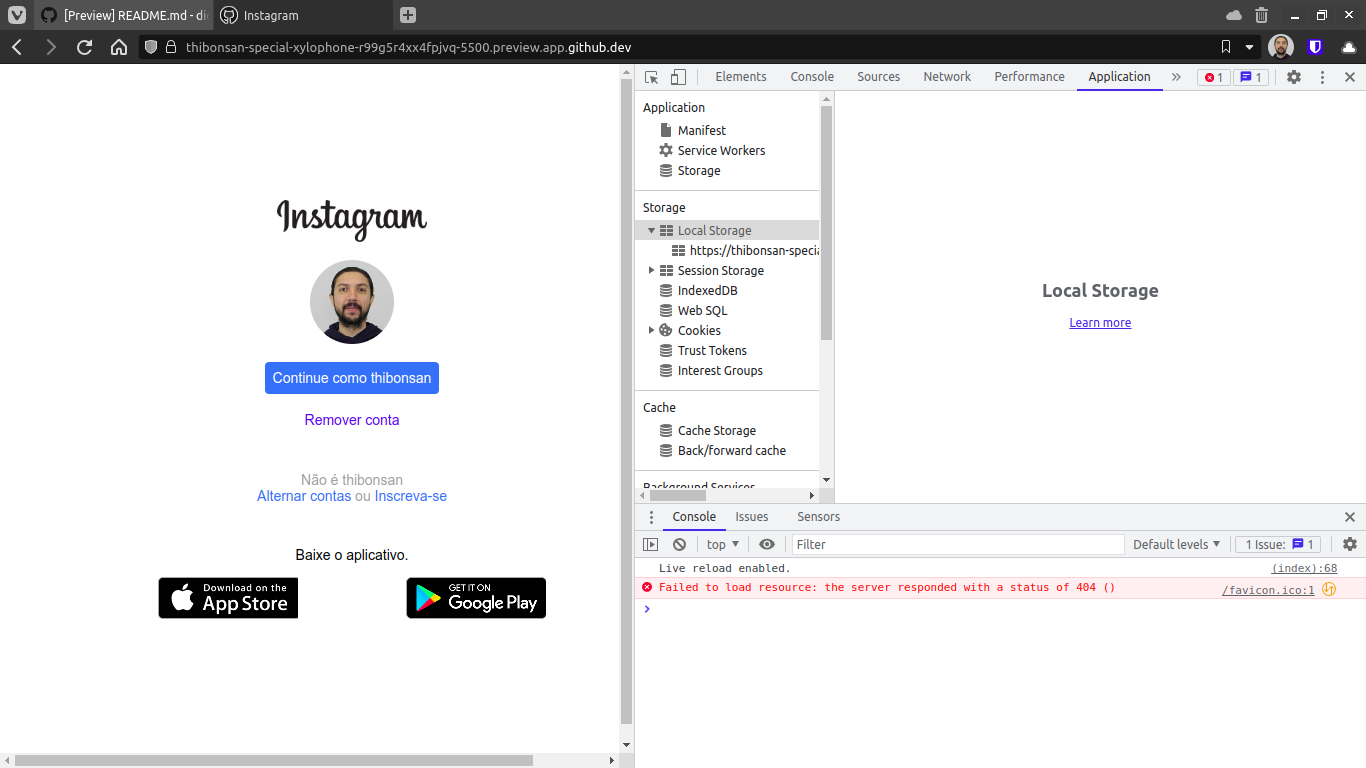Viewport: 1366px width, 768px height.
Task: Select Cache Storage in the Cache section
Action: coord(717,430)
